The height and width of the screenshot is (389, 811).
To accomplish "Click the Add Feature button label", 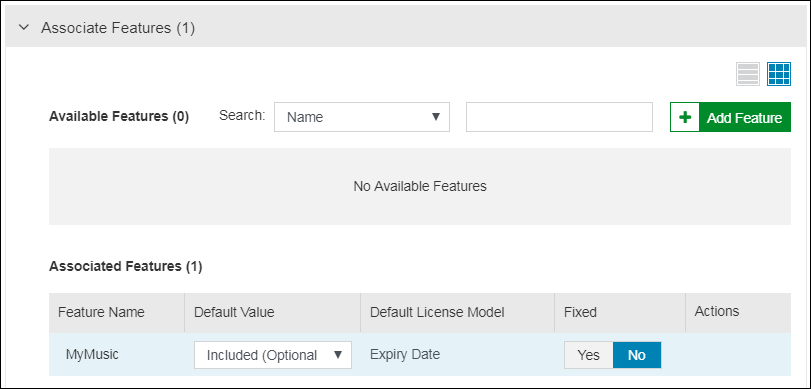I will coord(744,118).
